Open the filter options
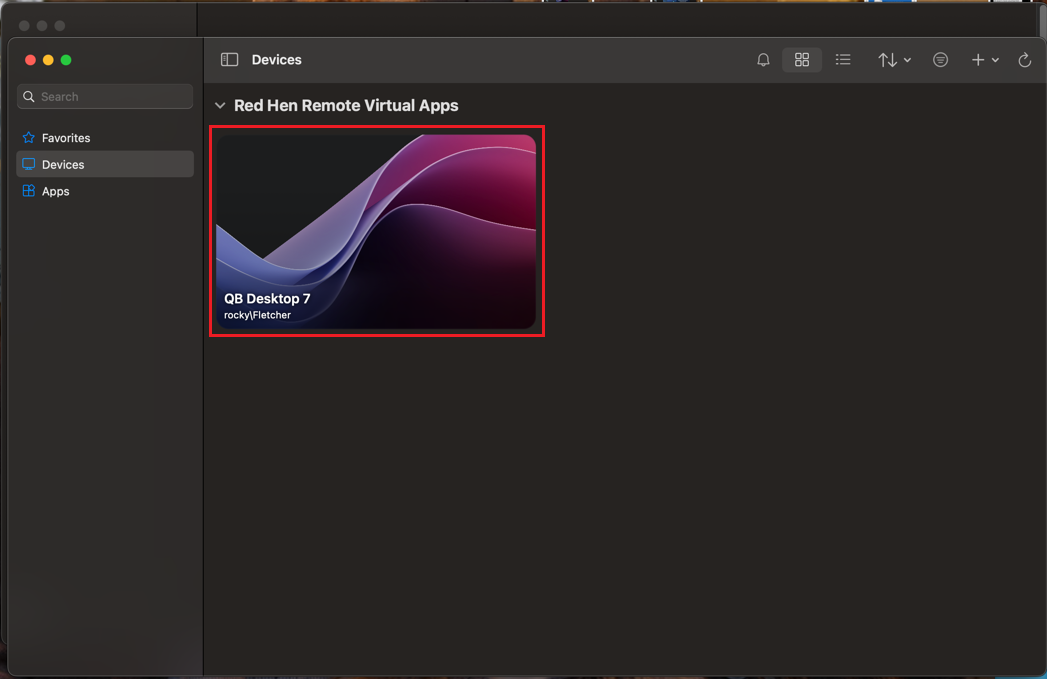Image resolution: width=1047 pixels, height=679 pixels. pyautogui.click(x=940, y=60)
